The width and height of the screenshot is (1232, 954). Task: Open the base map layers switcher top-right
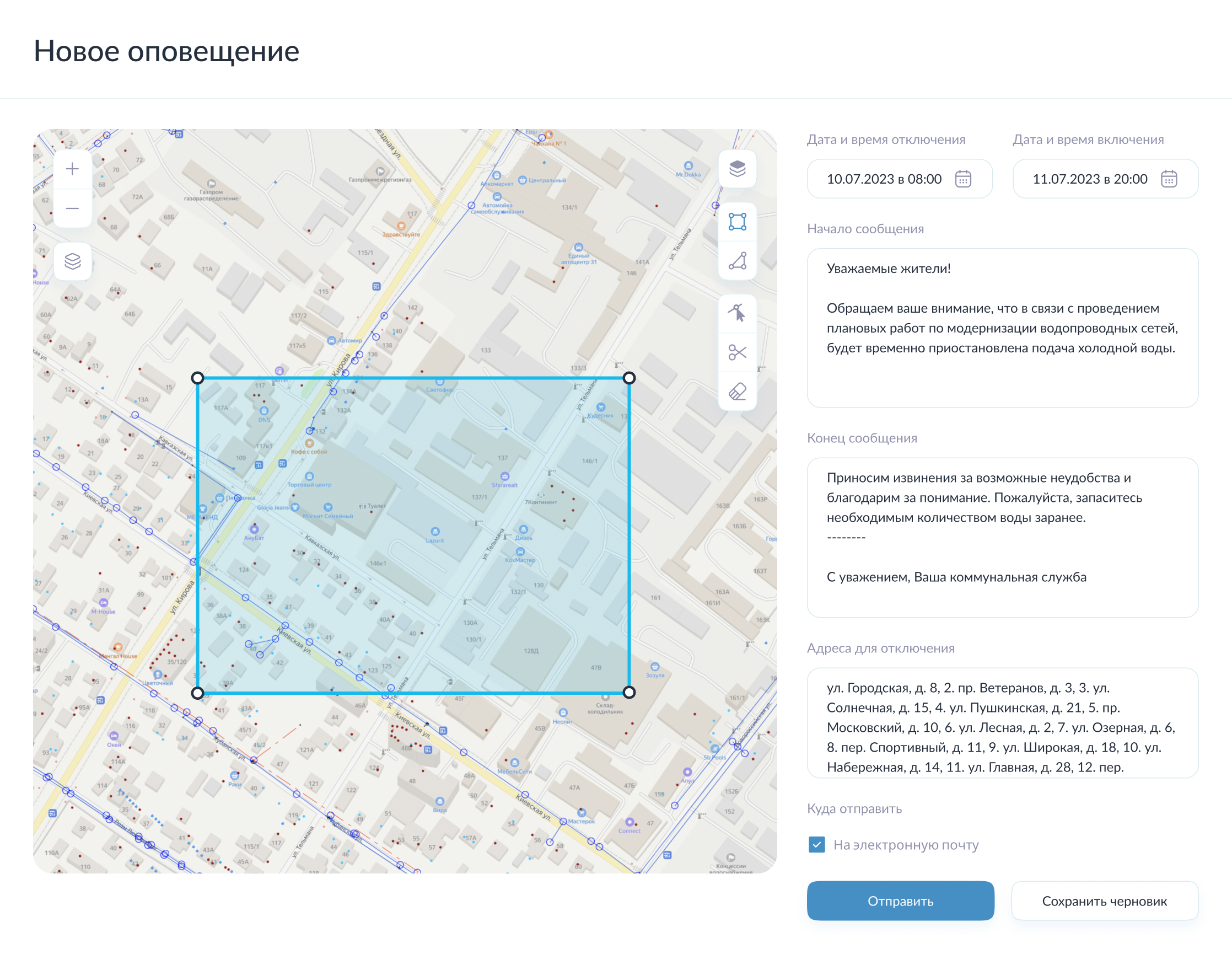coord(738,169)
